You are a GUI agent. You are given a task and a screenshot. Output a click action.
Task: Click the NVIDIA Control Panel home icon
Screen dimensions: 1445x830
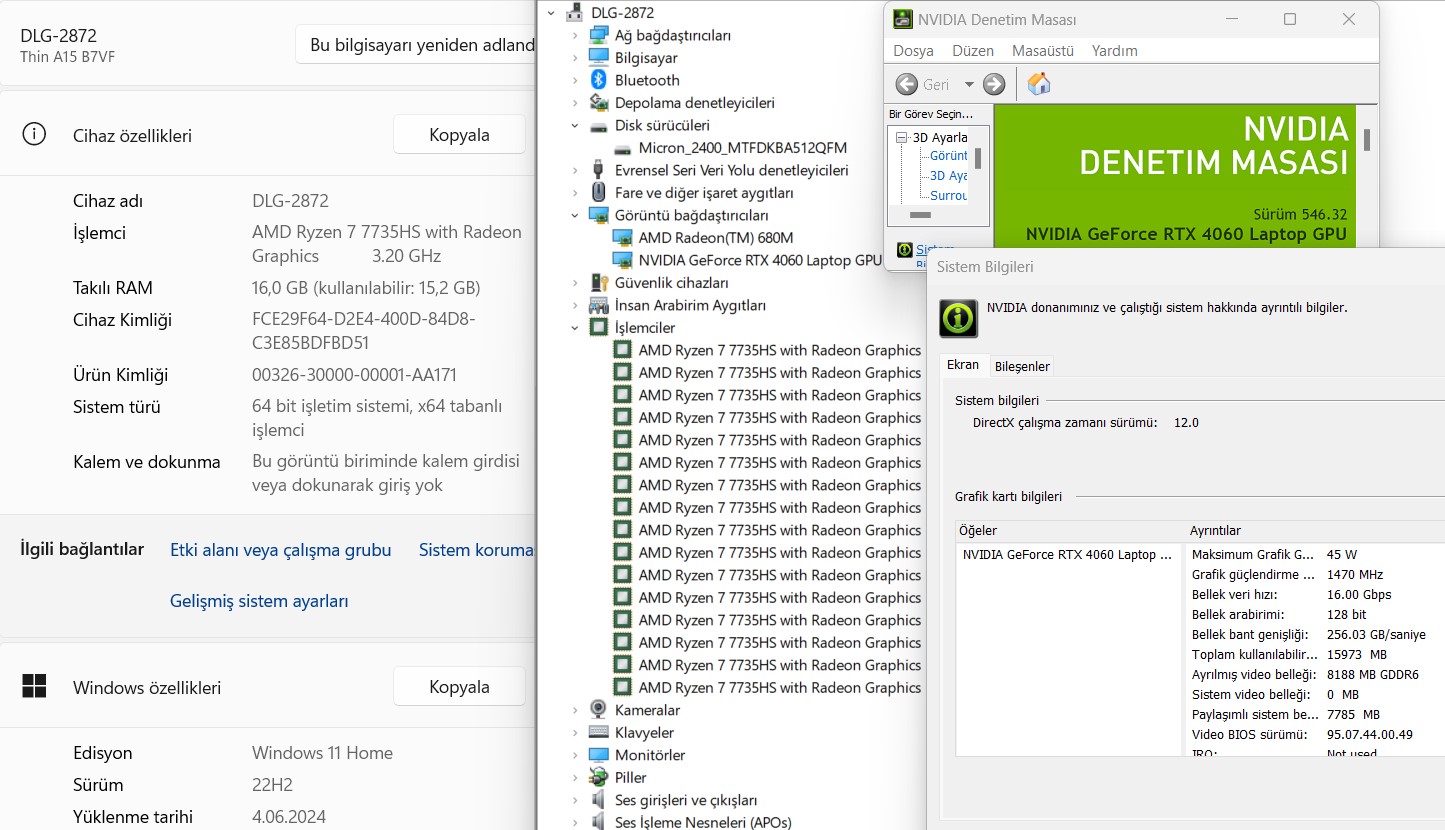pos(1039,84)
